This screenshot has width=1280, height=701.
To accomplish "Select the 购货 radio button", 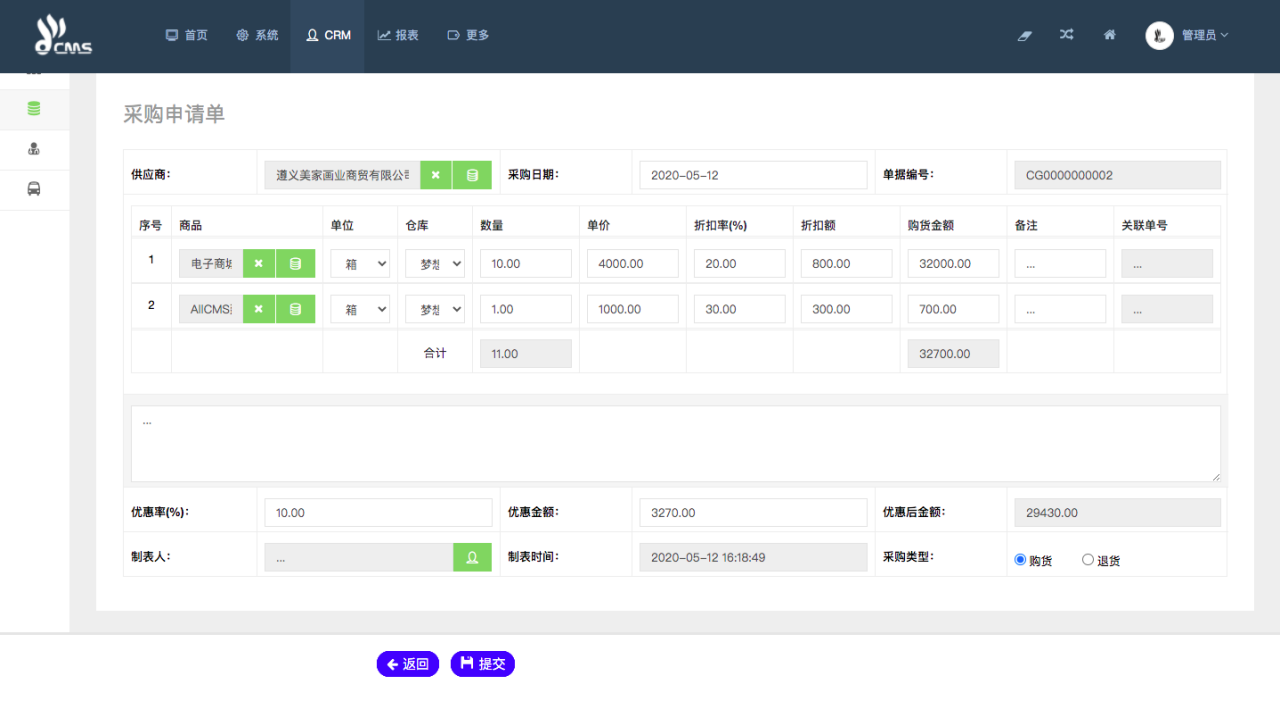I will (1020, 560).
